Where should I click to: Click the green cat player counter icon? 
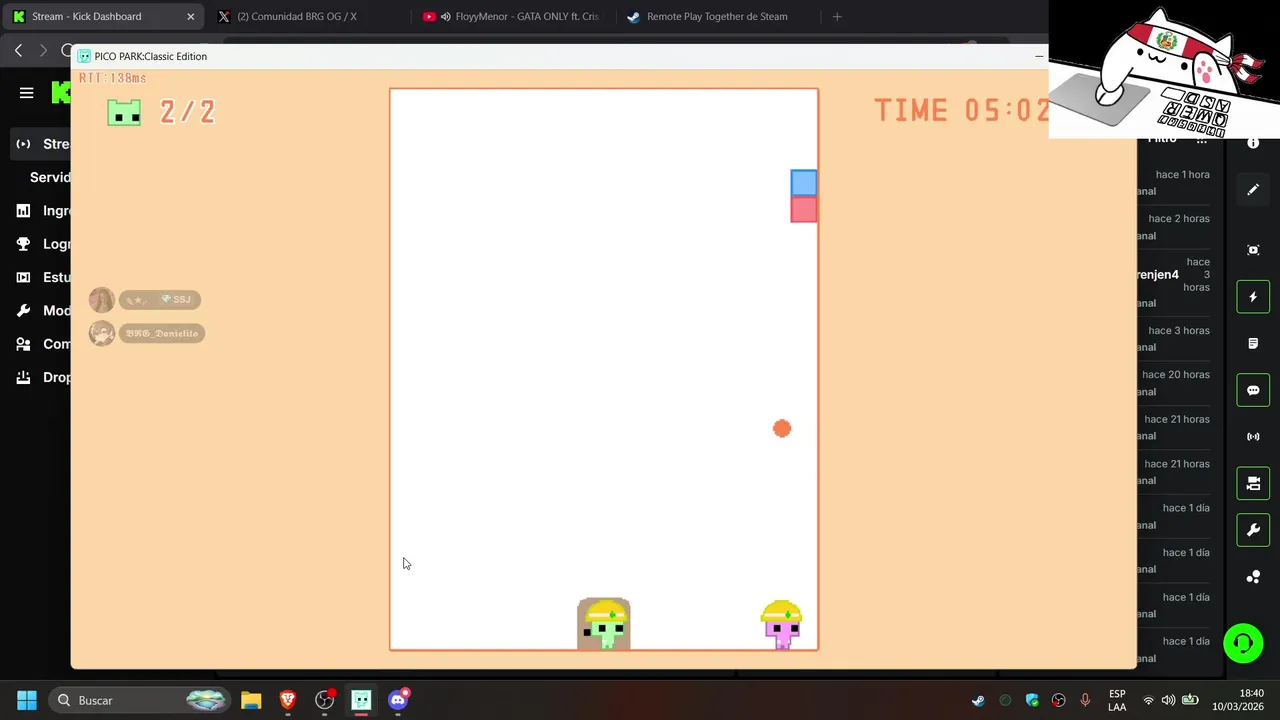[x=124, y=112]
